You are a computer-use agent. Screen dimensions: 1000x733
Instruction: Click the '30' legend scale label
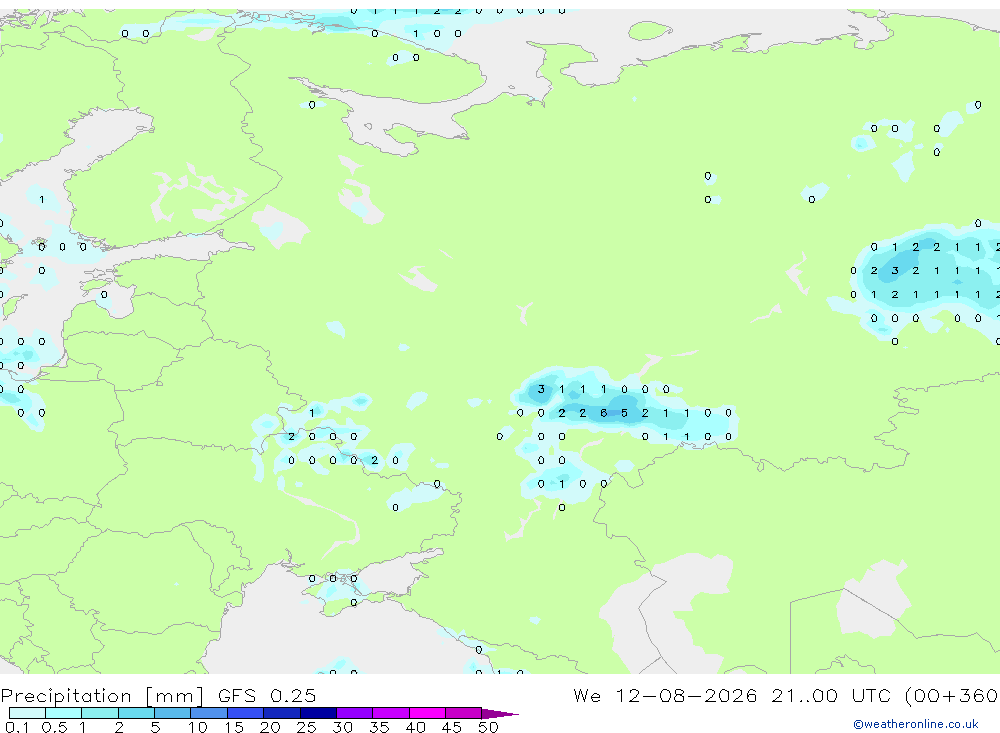click(342, 727)
